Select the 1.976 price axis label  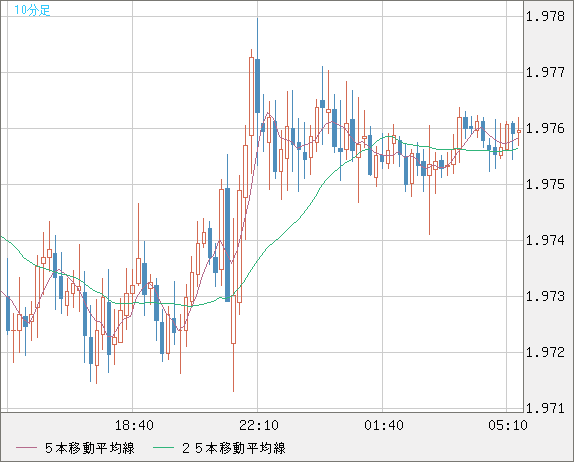coord(545,128)
